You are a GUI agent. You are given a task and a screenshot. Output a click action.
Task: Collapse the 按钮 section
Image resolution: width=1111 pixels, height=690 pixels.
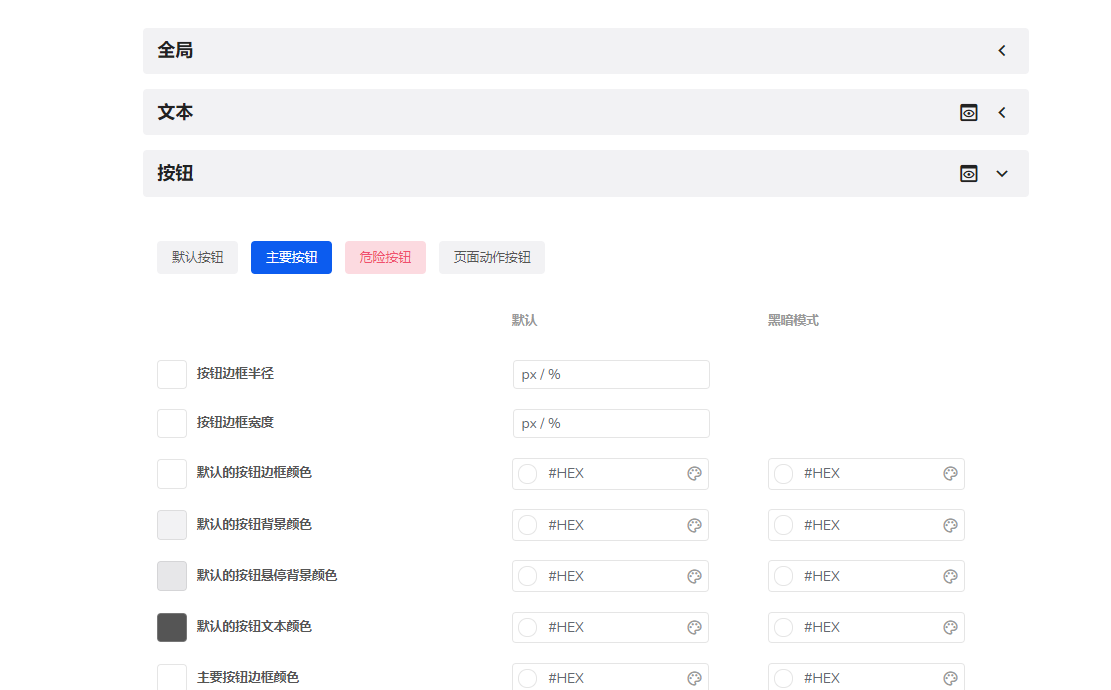[1001, 173]
